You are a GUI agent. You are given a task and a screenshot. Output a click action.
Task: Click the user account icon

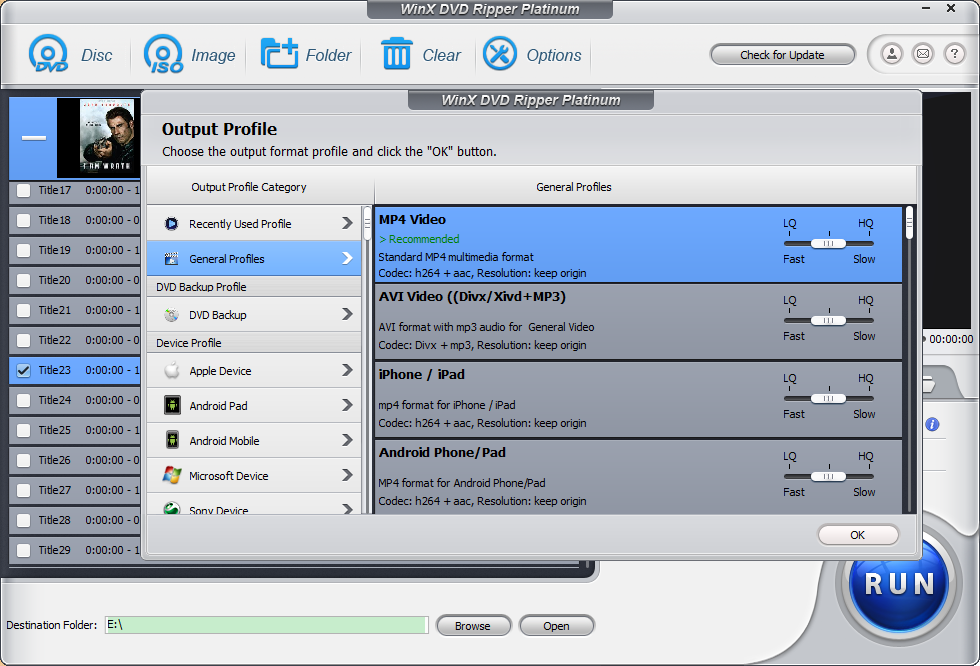pos(892,54)
